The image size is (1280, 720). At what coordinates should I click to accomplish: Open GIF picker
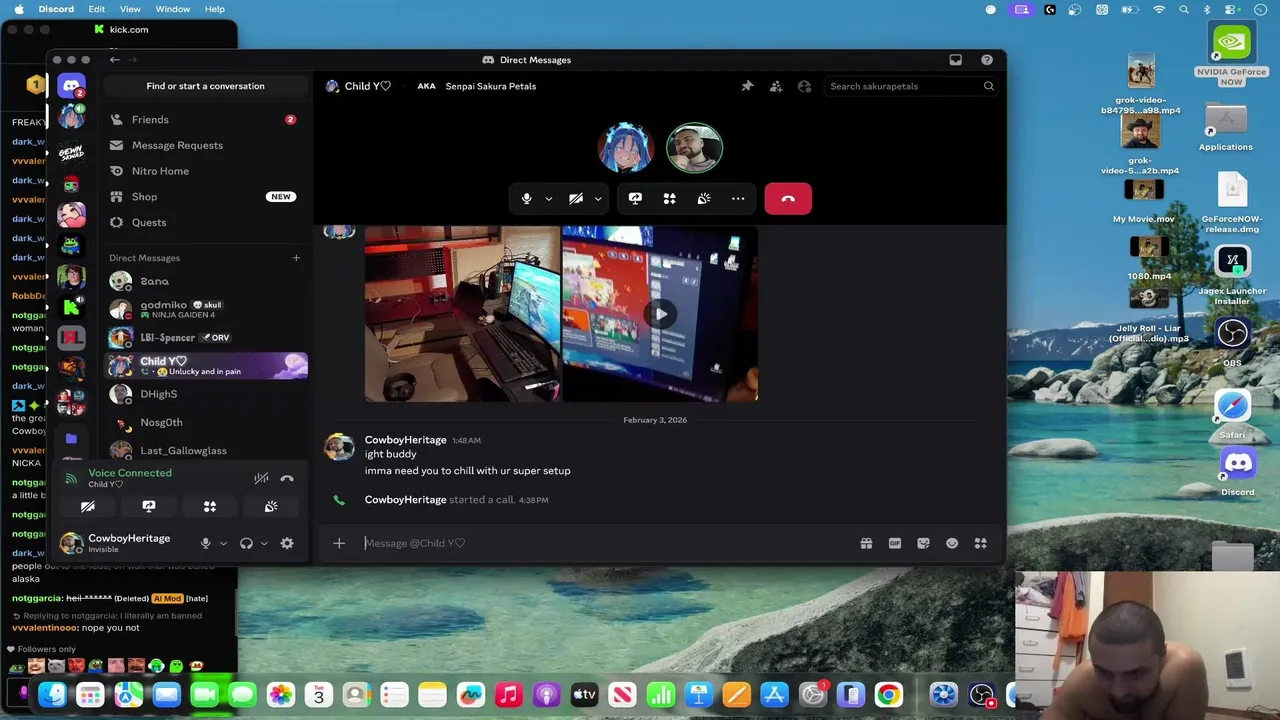(x=895, y=543)
